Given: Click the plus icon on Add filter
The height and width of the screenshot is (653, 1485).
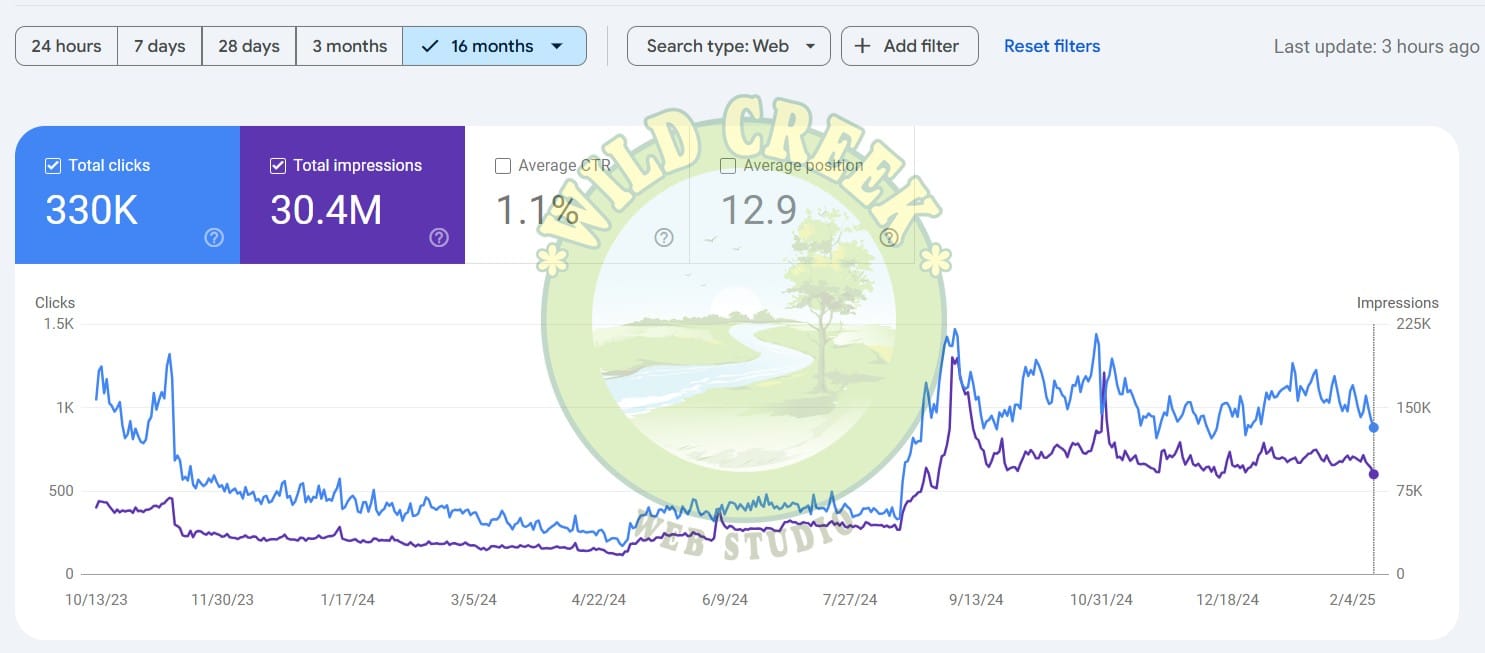Looking at the screenshot, I should click(x=861, y=45).
